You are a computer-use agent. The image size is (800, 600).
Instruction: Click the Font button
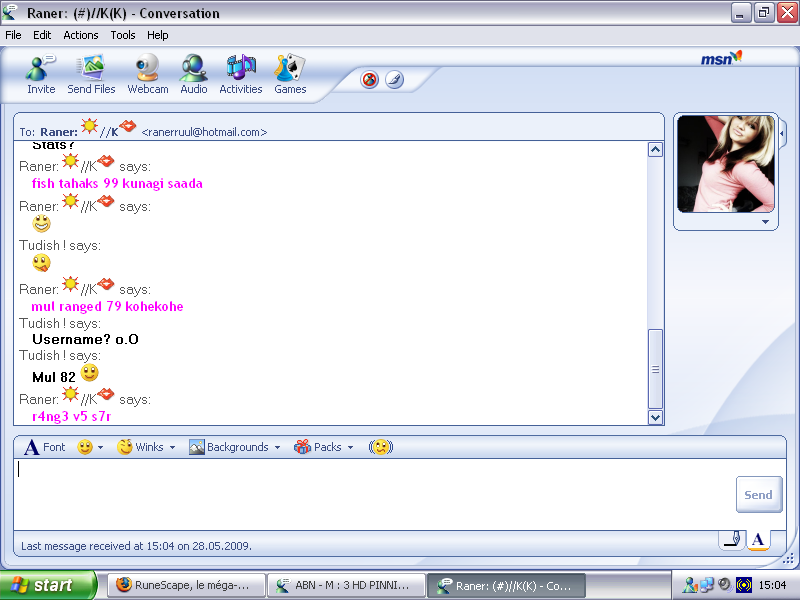45,447
